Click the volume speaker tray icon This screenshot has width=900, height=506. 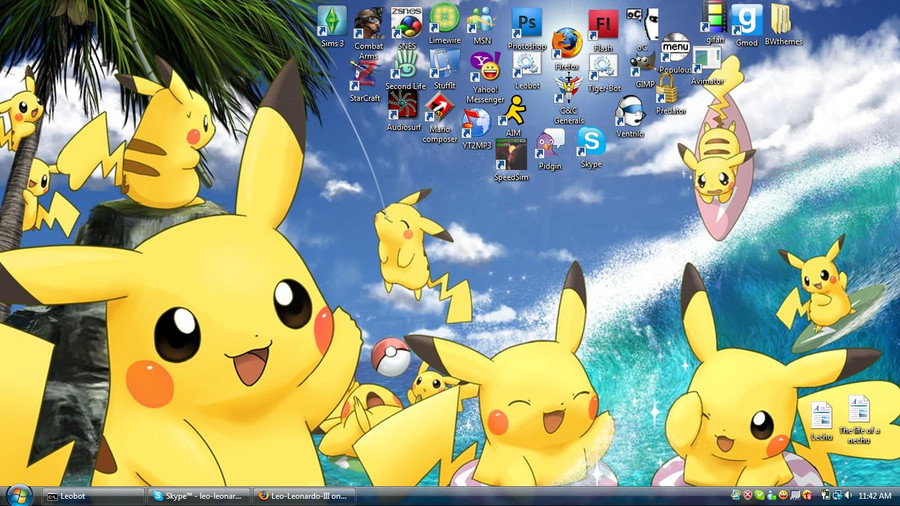tap(848, 495)
